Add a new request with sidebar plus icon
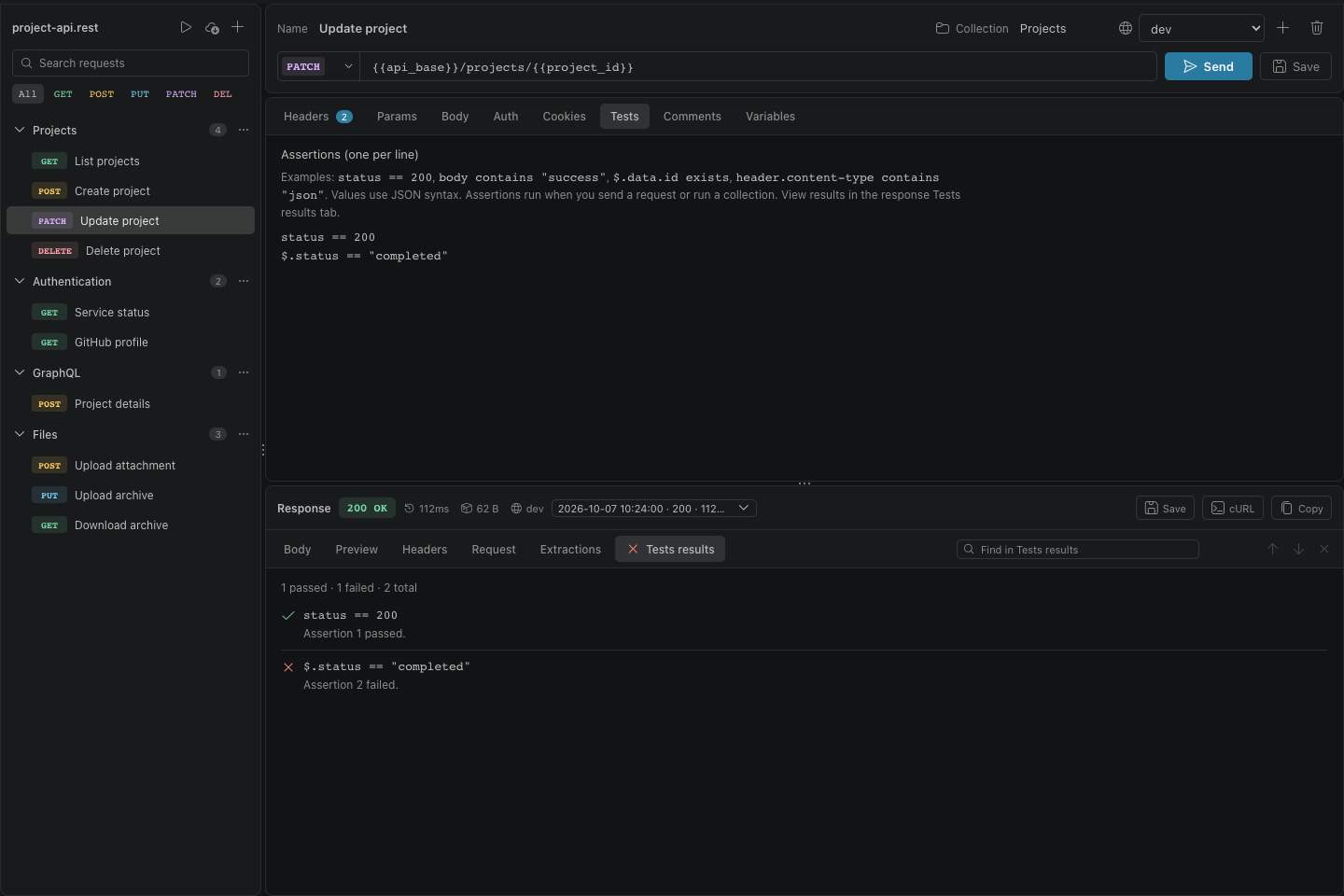The width and height of the screenshot is (1344, 896). pyautogui.click(x=238, y=28)
